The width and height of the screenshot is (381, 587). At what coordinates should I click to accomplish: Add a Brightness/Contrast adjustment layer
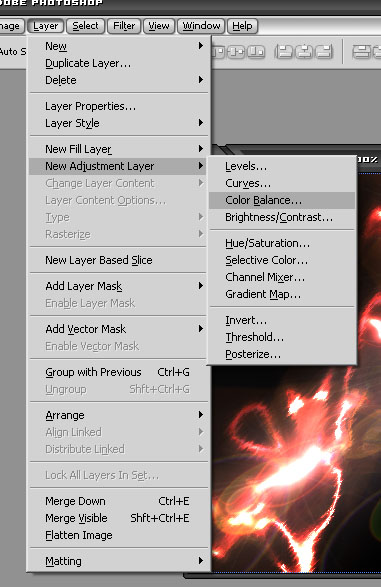tap(282, 218)
